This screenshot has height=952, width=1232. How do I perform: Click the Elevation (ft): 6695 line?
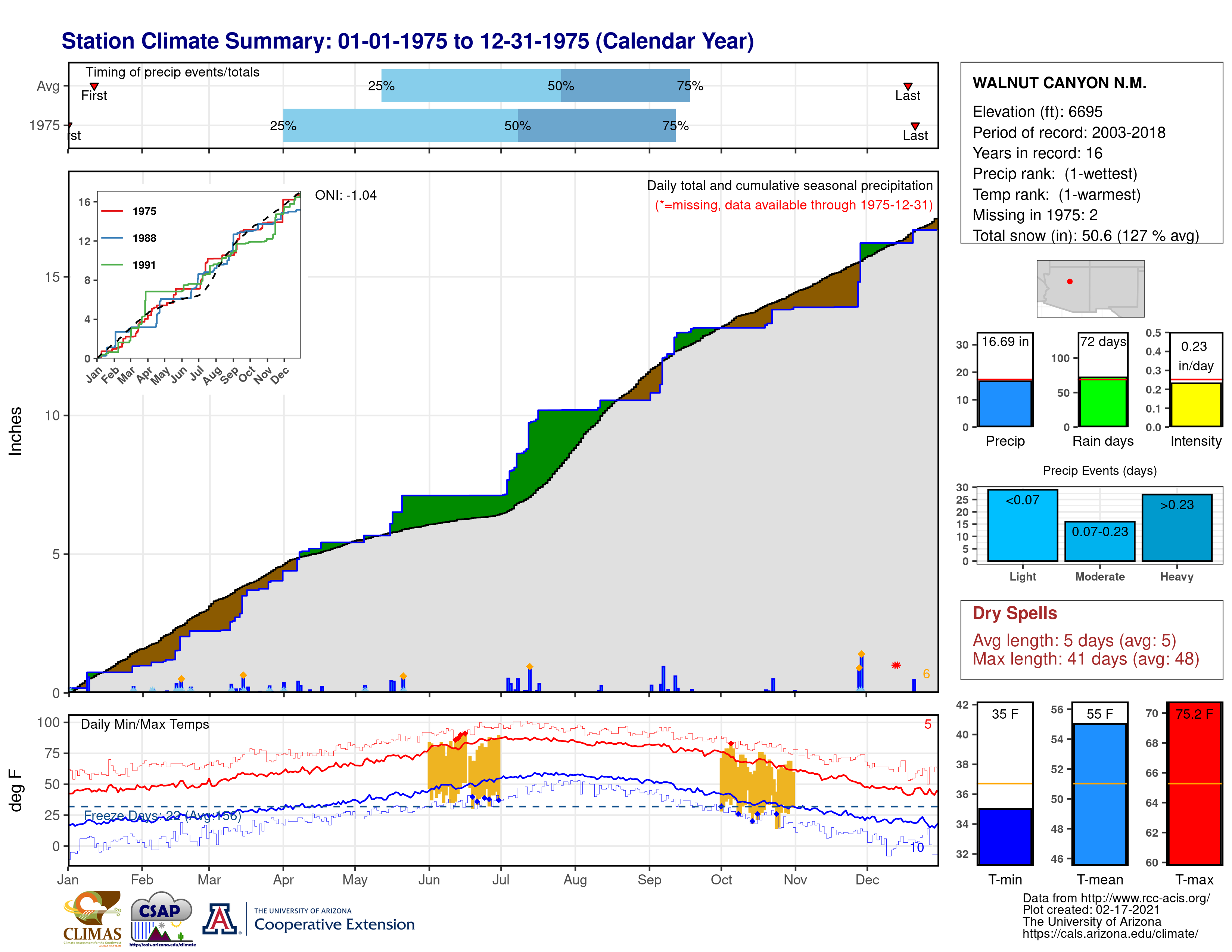[1037, 112]
